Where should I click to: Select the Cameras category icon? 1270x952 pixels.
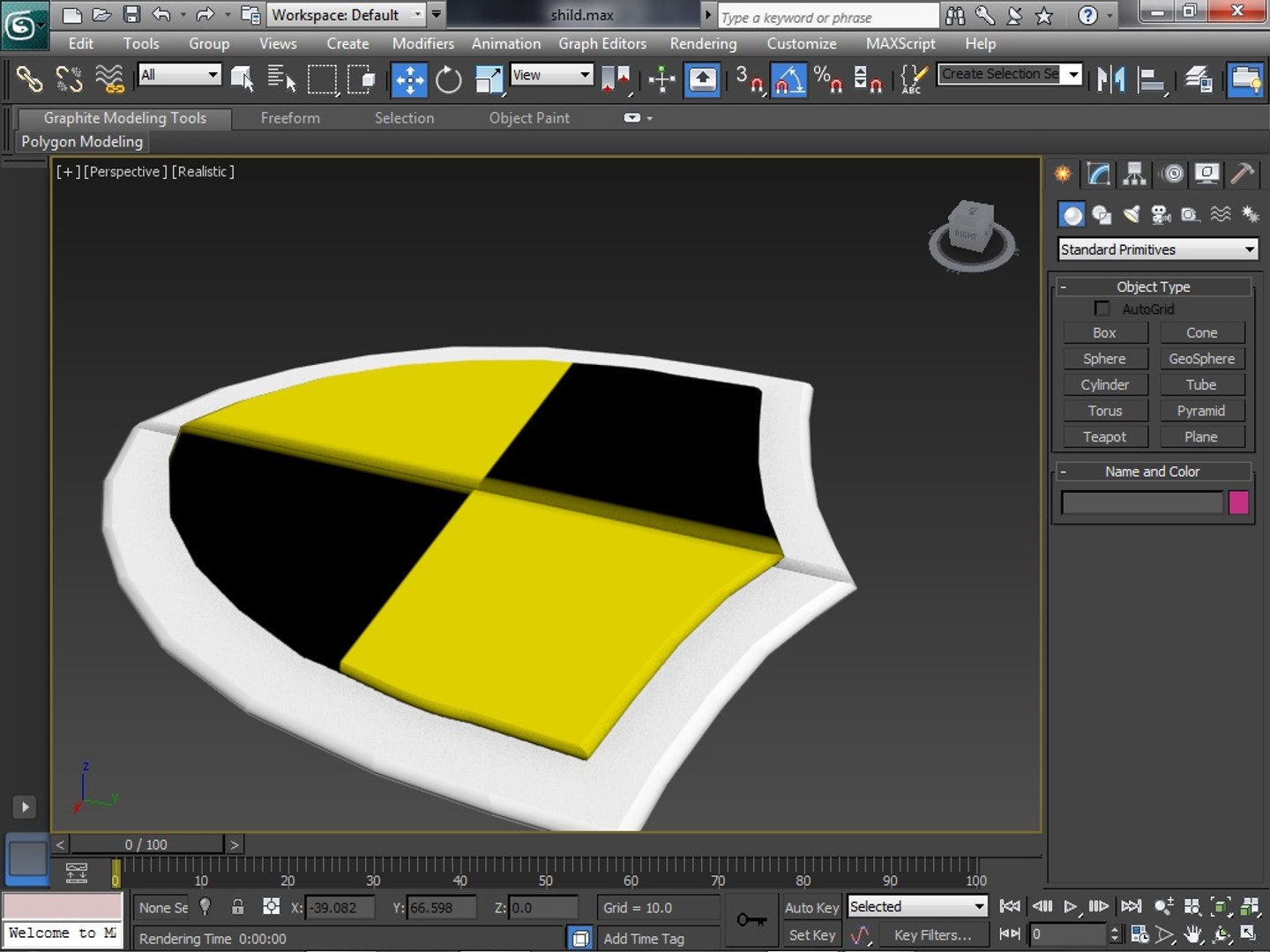1162,214
